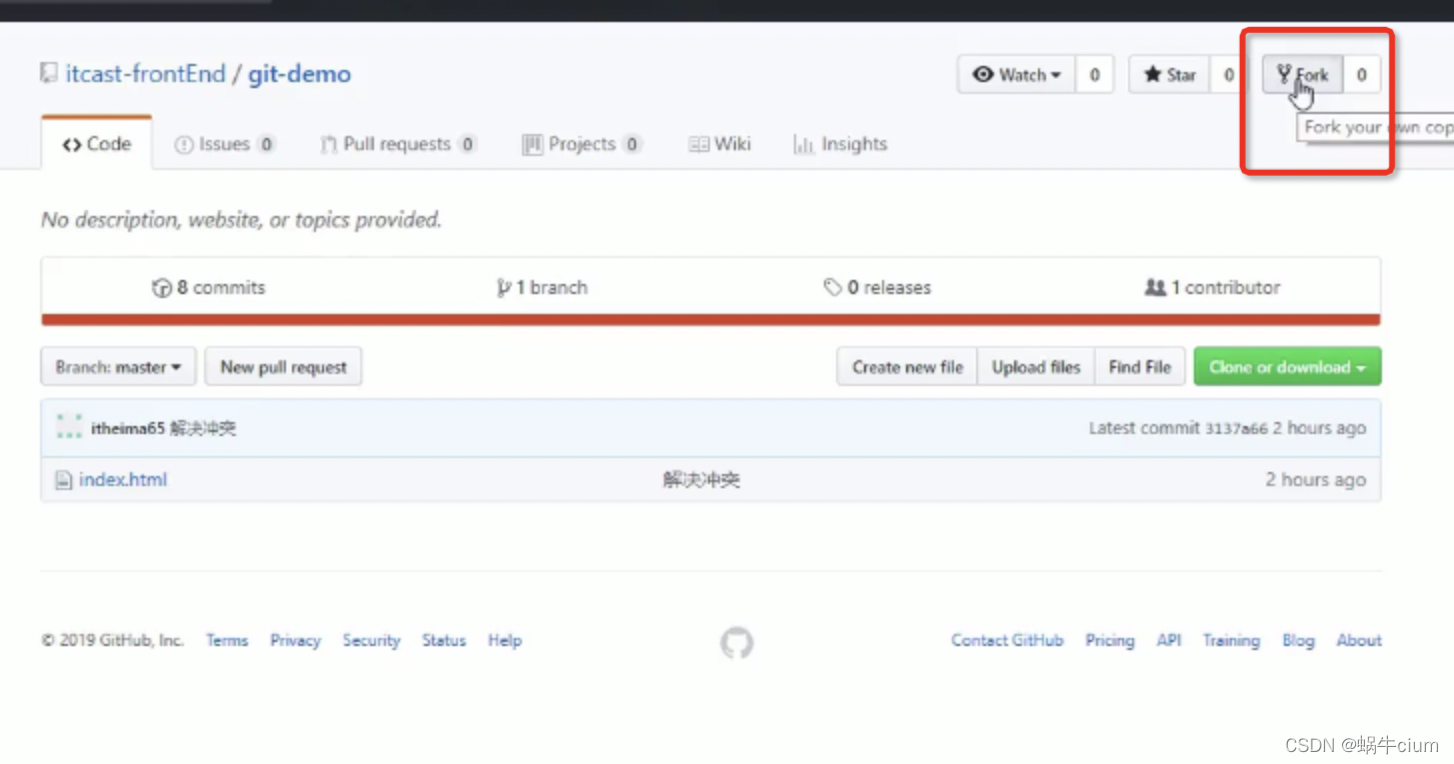Open the Terms footer link
The height and width of the screenshot is (764, 1454).
(227, 641)
